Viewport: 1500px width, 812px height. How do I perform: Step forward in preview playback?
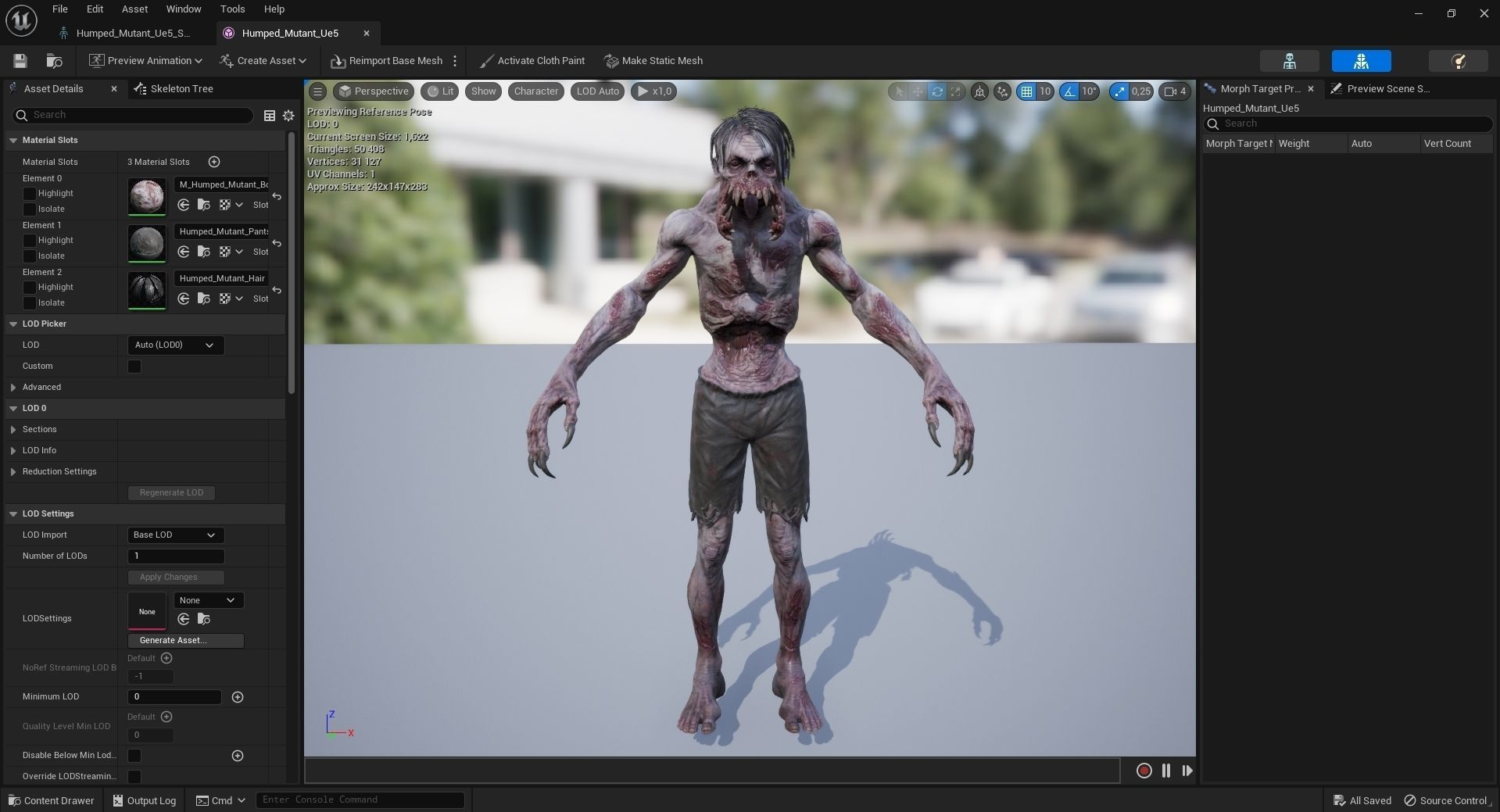point(1187,771)
